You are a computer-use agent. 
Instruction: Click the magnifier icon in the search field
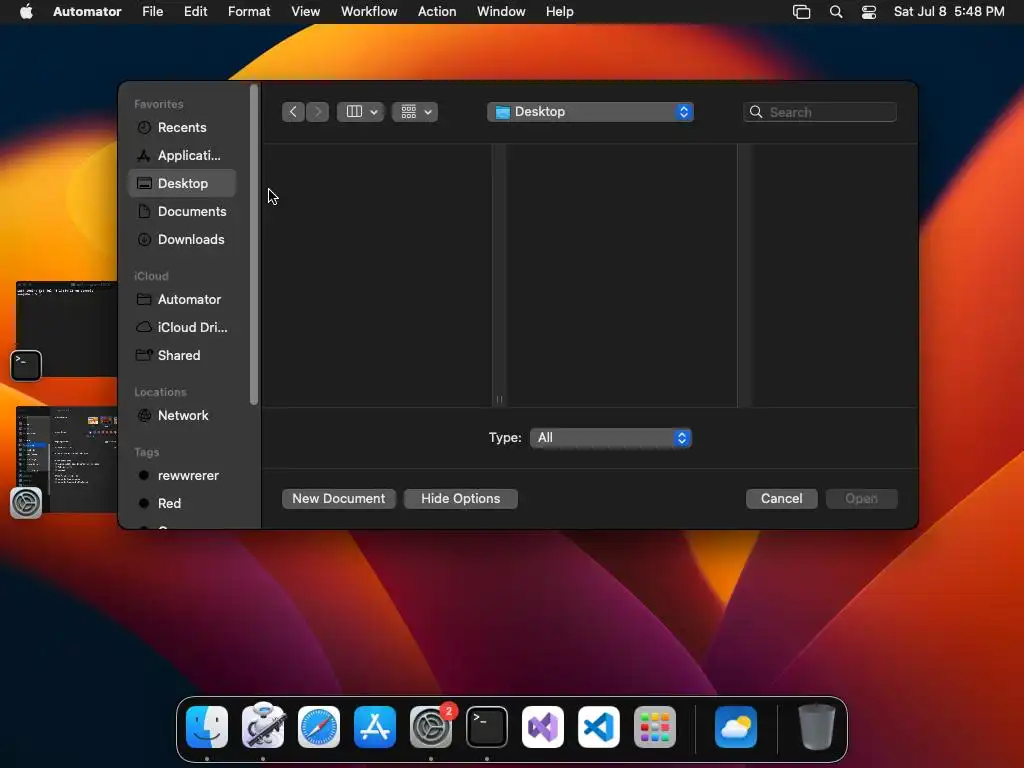pyautogui.click(x=756, y=112)
